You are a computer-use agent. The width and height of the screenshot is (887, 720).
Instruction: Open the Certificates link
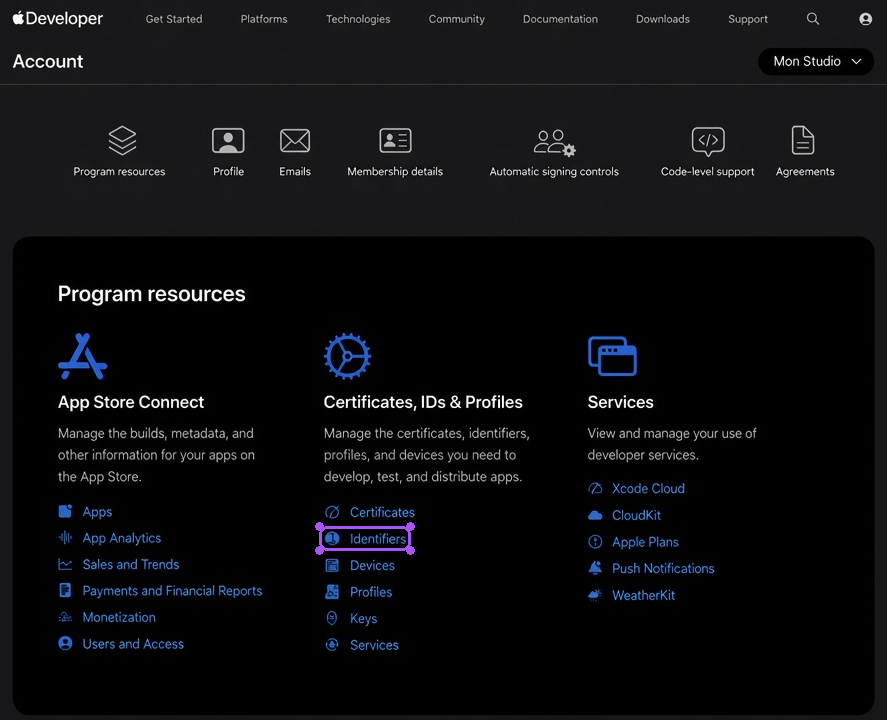[x=382, y=512]
